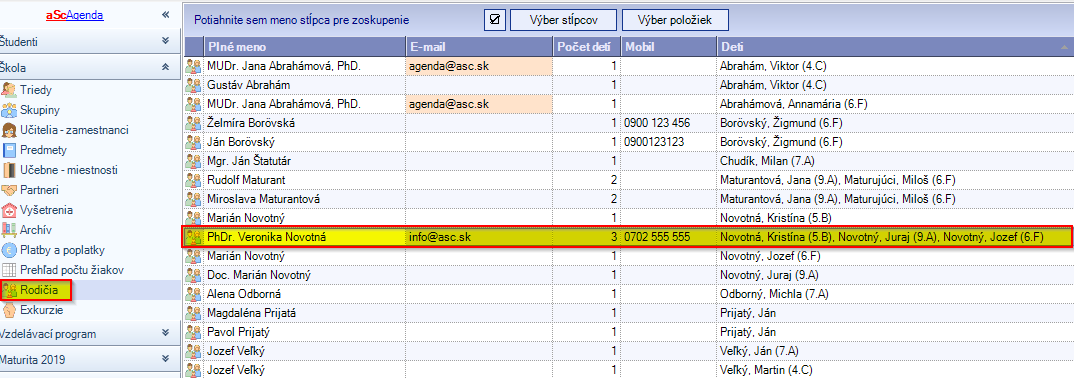Open the Exkurzie icon
Image resolution: width=1074 pixels, height=378 pixels.
pyautogui.click(x=10, y=310)
